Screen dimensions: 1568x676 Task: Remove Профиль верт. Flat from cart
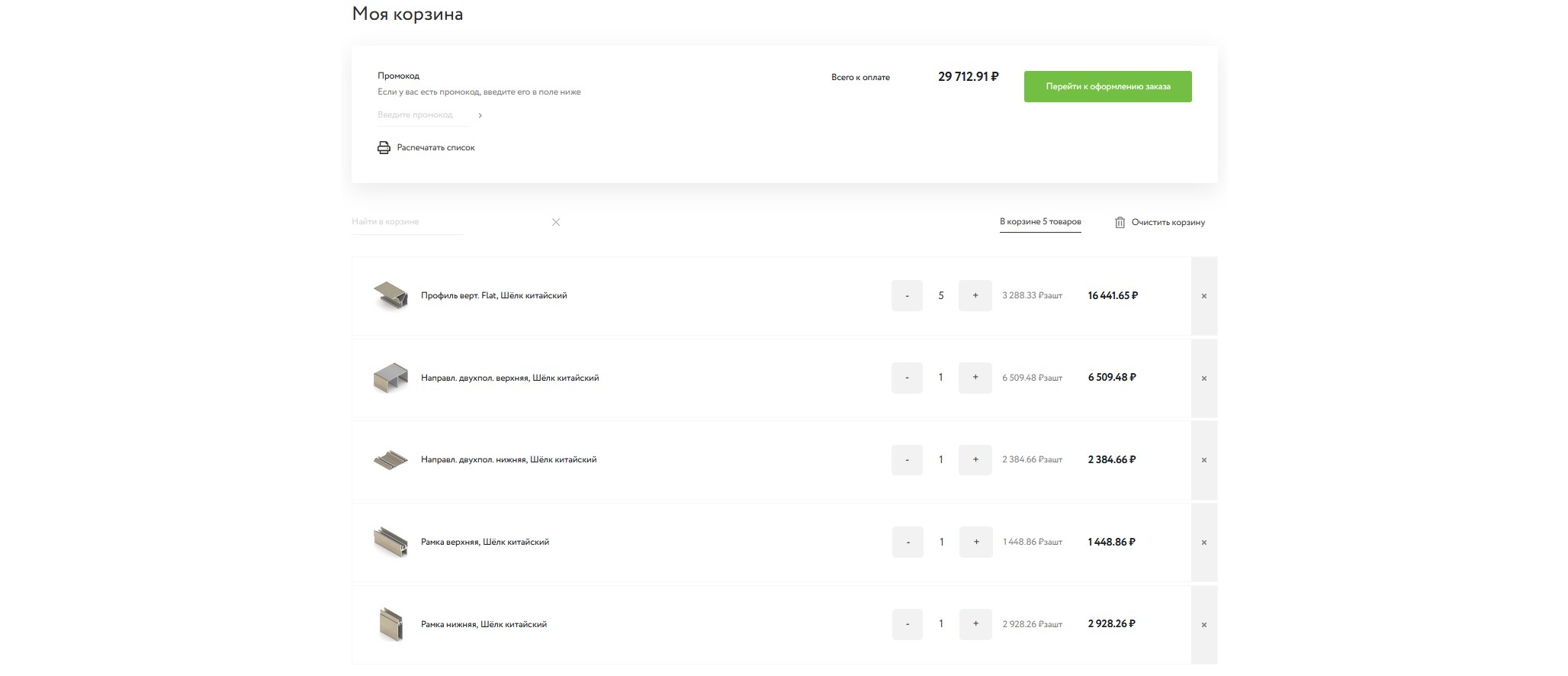[1203, 296]
